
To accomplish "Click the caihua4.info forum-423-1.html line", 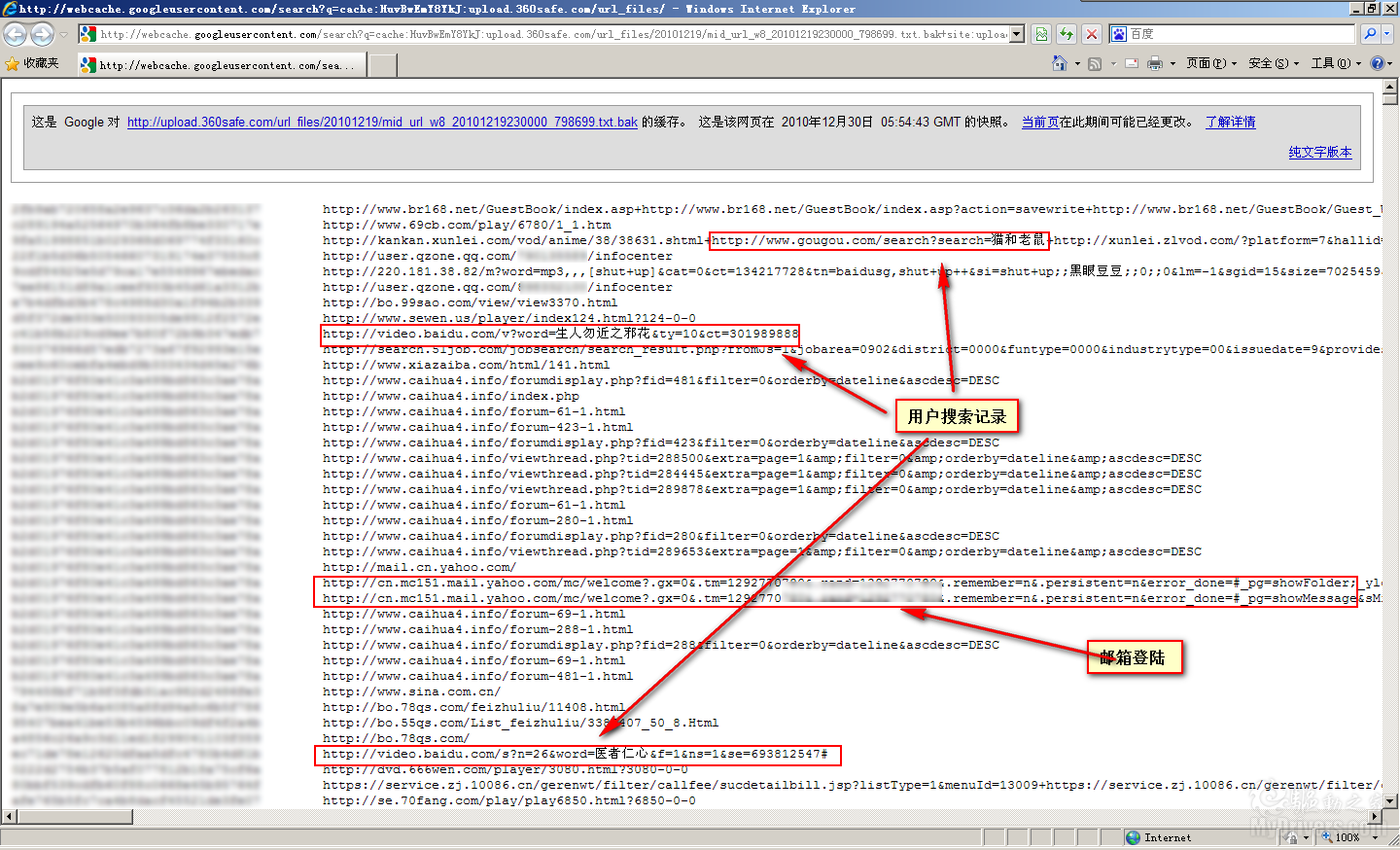I will (x=477, y=427).
